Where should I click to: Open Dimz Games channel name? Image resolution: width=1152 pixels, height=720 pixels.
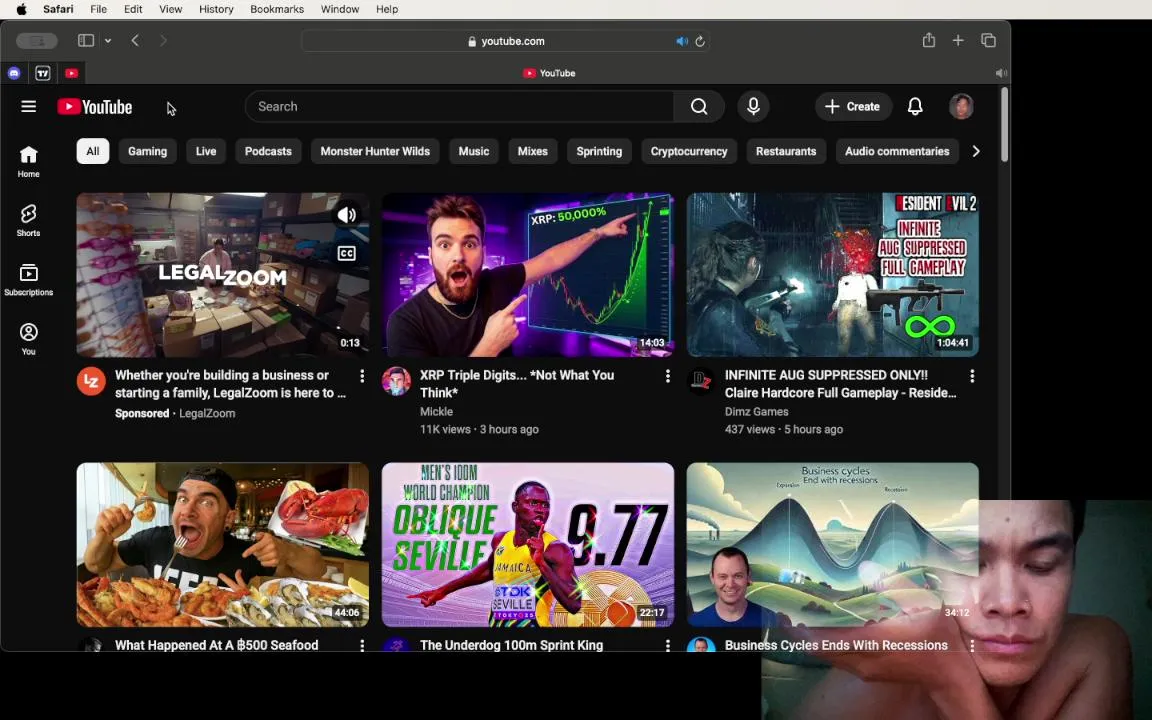(x=757, y=411)
